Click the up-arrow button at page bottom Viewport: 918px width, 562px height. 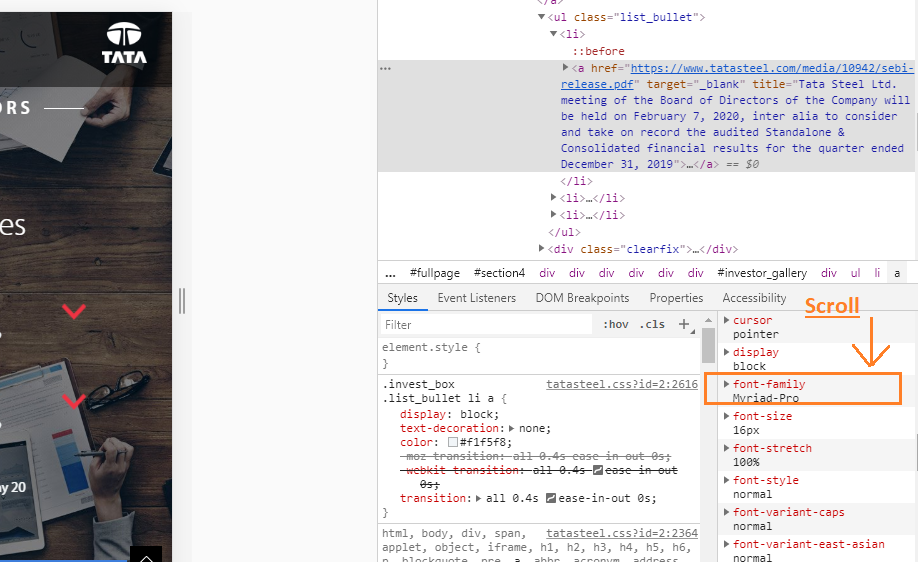click(x=146, y=554)
